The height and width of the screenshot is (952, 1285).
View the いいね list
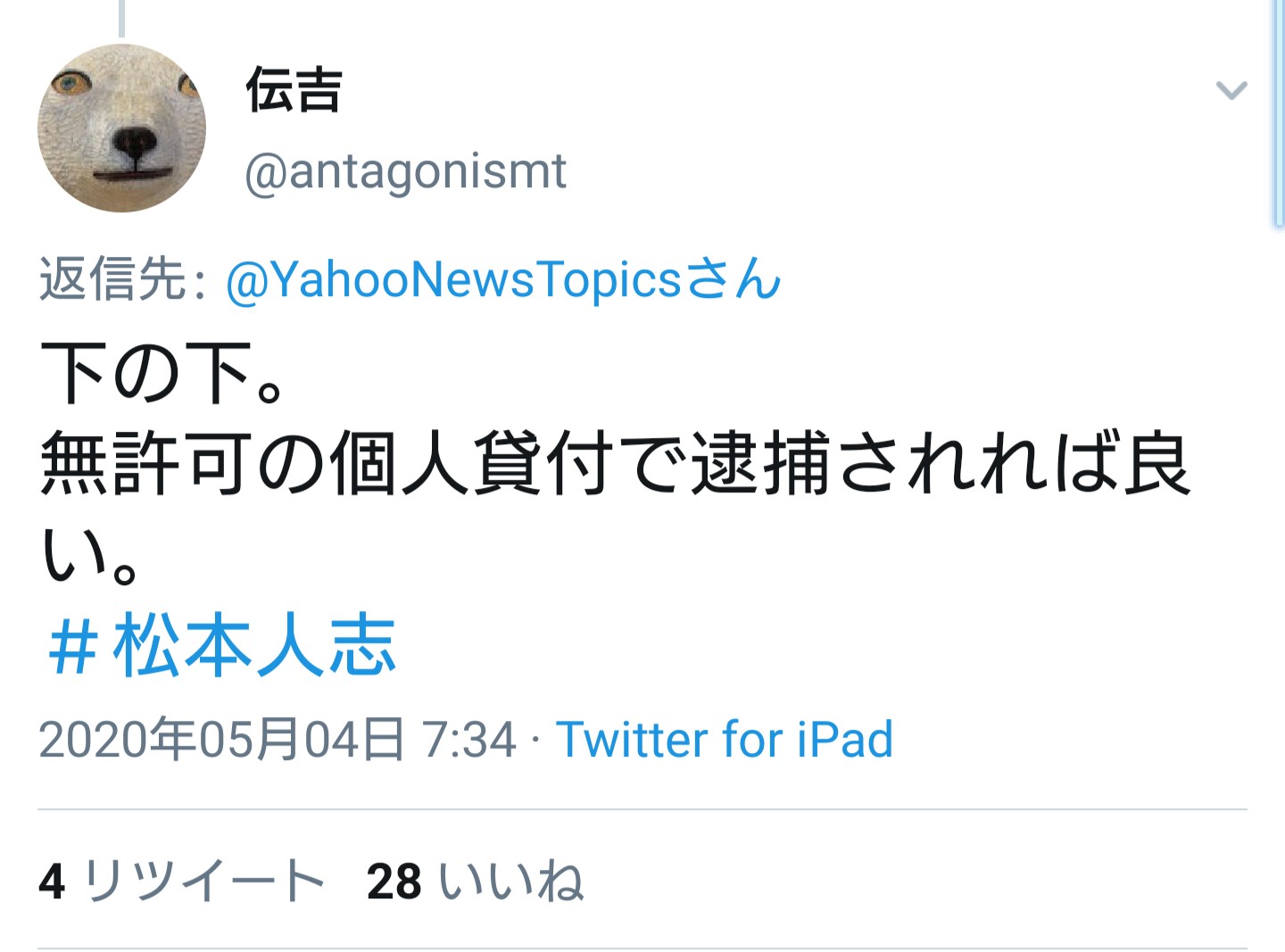(x=510, y=881)
